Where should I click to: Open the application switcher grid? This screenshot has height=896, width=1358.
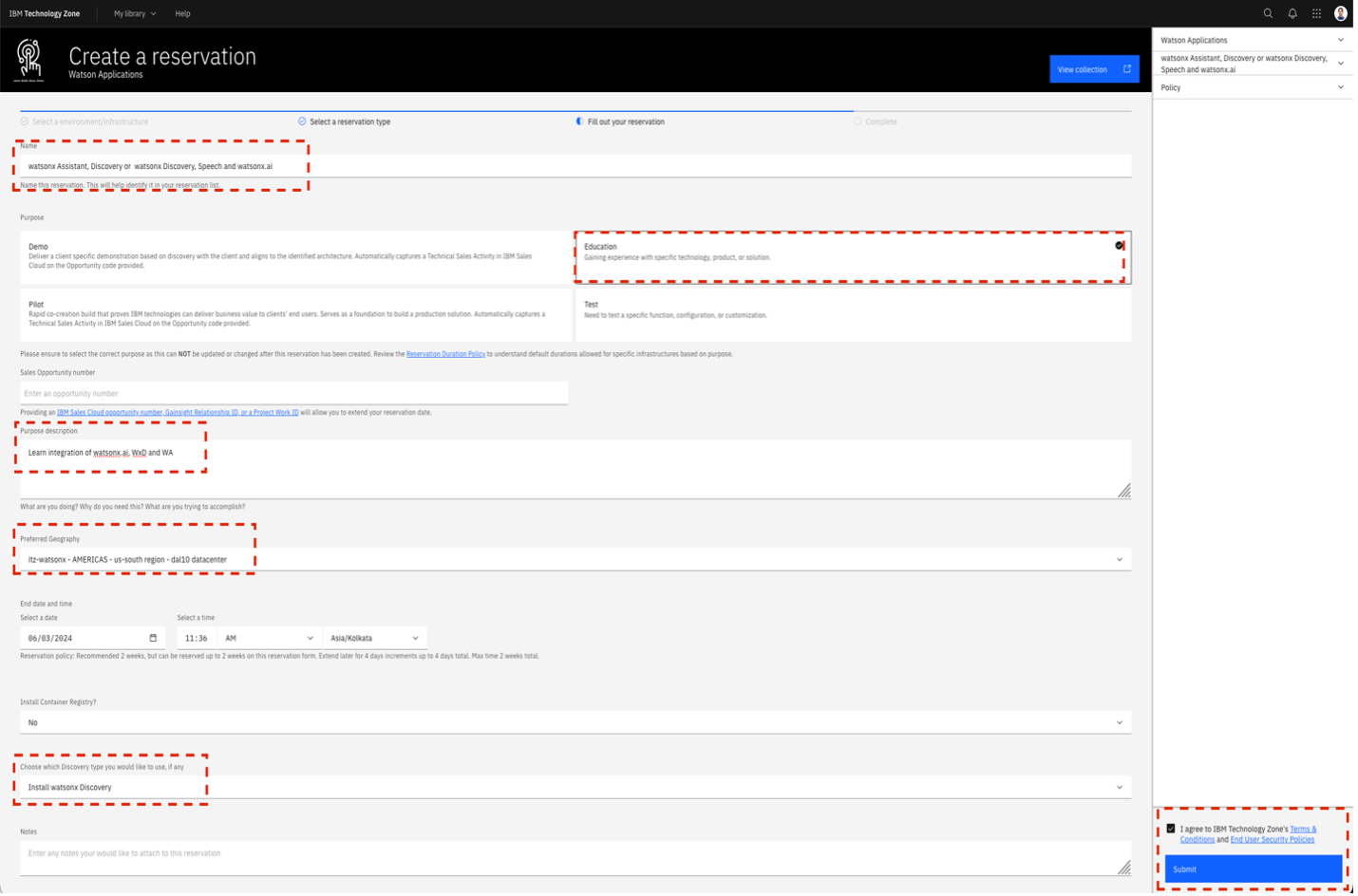1316,13
